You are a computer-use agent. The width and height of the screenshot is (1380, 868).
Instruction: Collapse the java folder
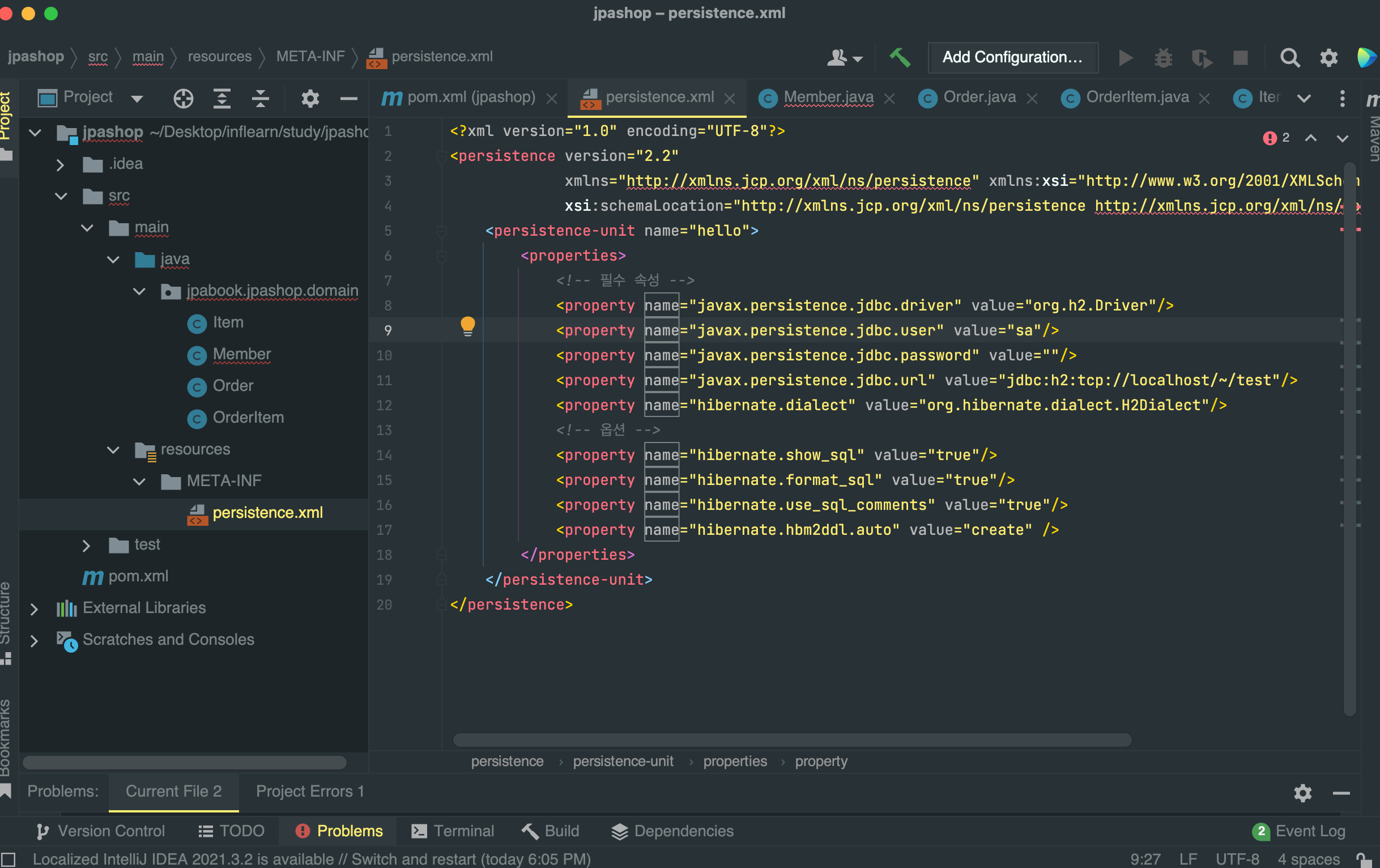point(113,259)
